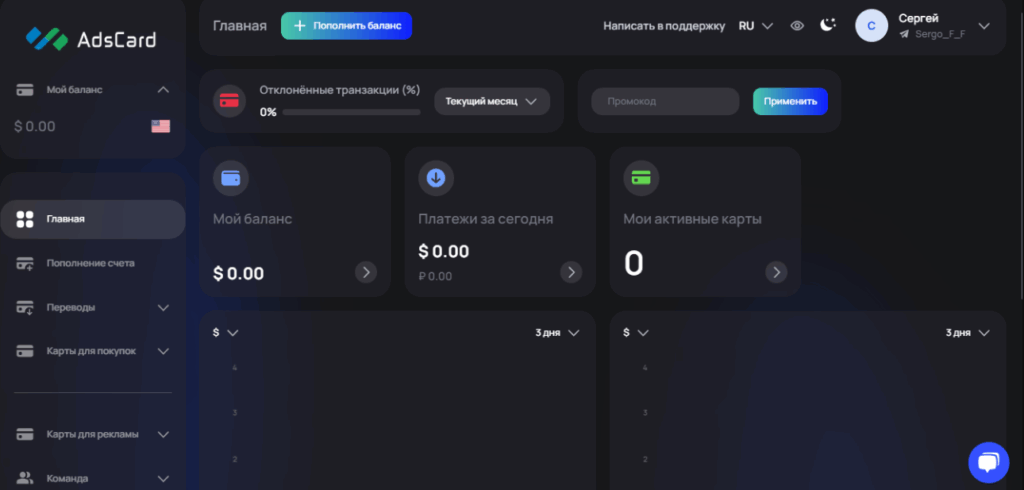This screenshot has width=1024, height=490.
Task: Open the chat support bubble
Action: coord(989,462)
